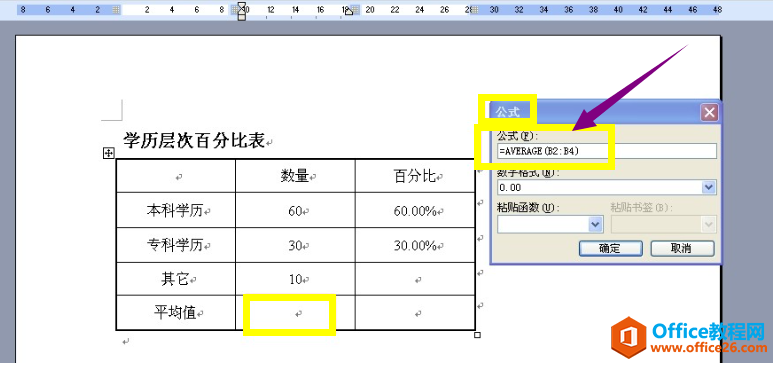The height and width of the screenshot is (365, 774).
Task: Click the cell containing 10
Action: tap(295, 279)
